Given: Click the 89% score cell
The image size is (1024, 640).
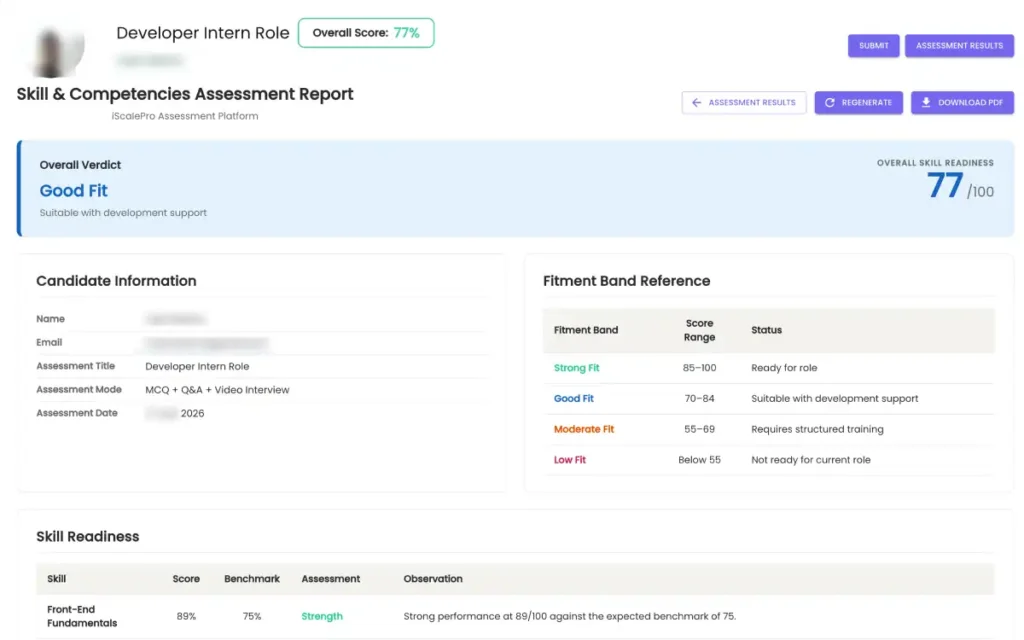Looking at the screenshot, I should point(186,616).
